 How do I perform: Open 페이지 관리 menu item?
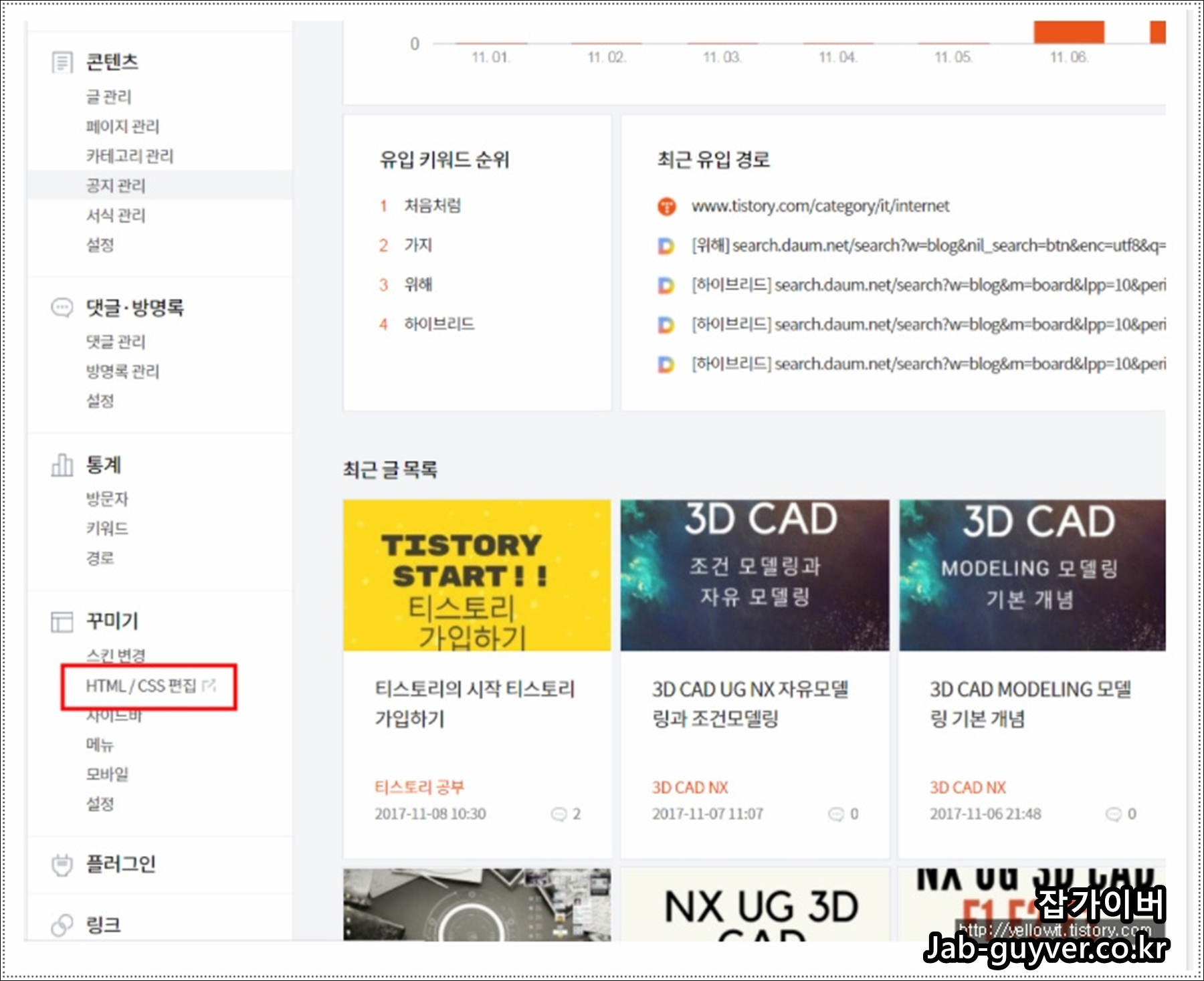tap(122, 126)
